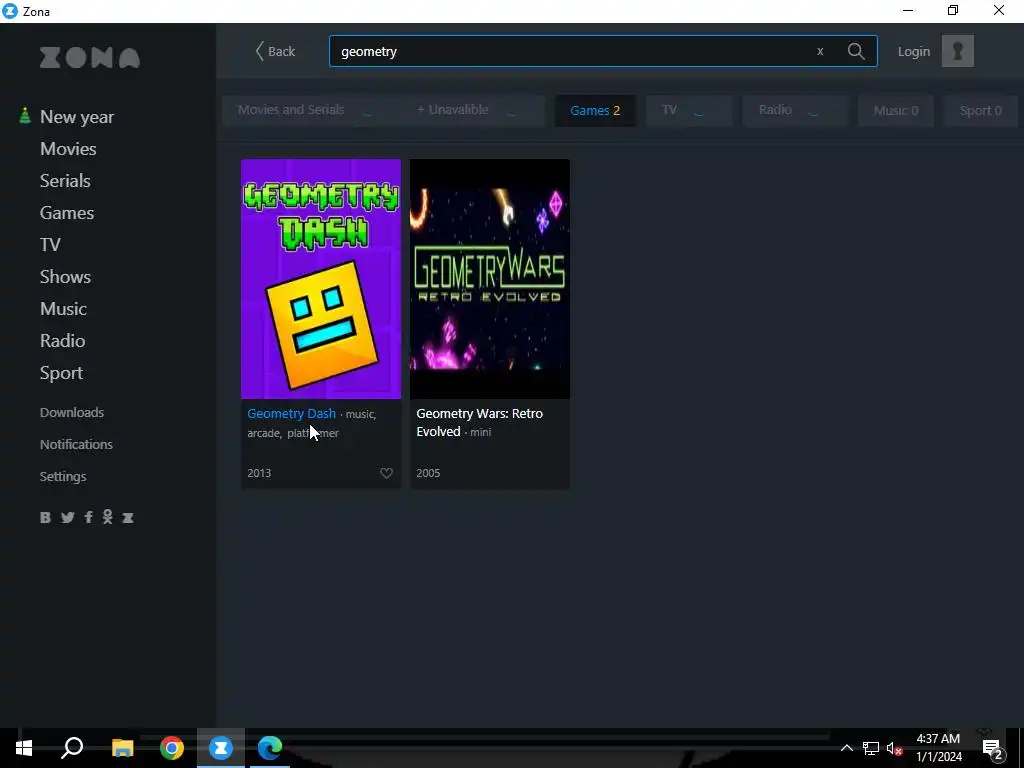
Task: Click the user avatar icon next to Login
Action: (x=957, y=51)
